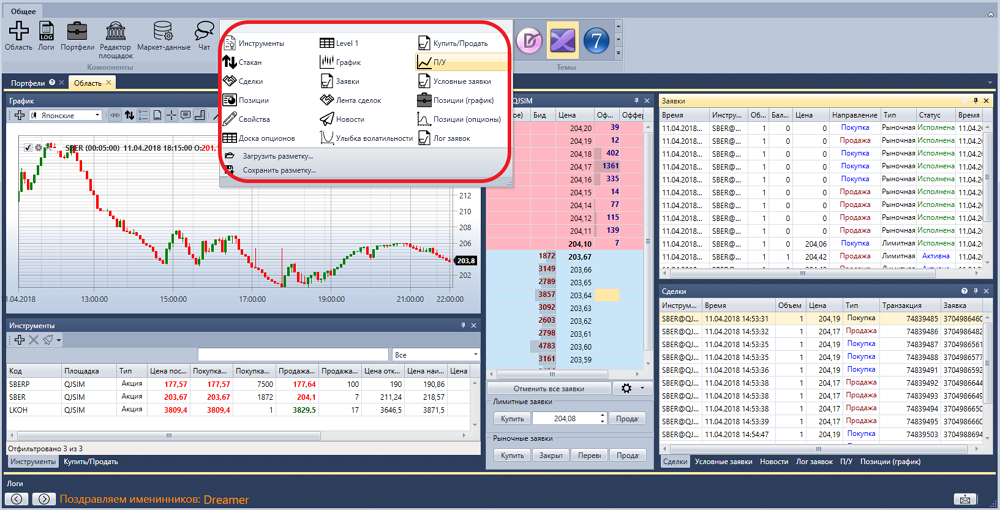1000x510 pixels.
Task: Toggle up-down arrows button in chart toolbar
Action: (x=129, y=115)
